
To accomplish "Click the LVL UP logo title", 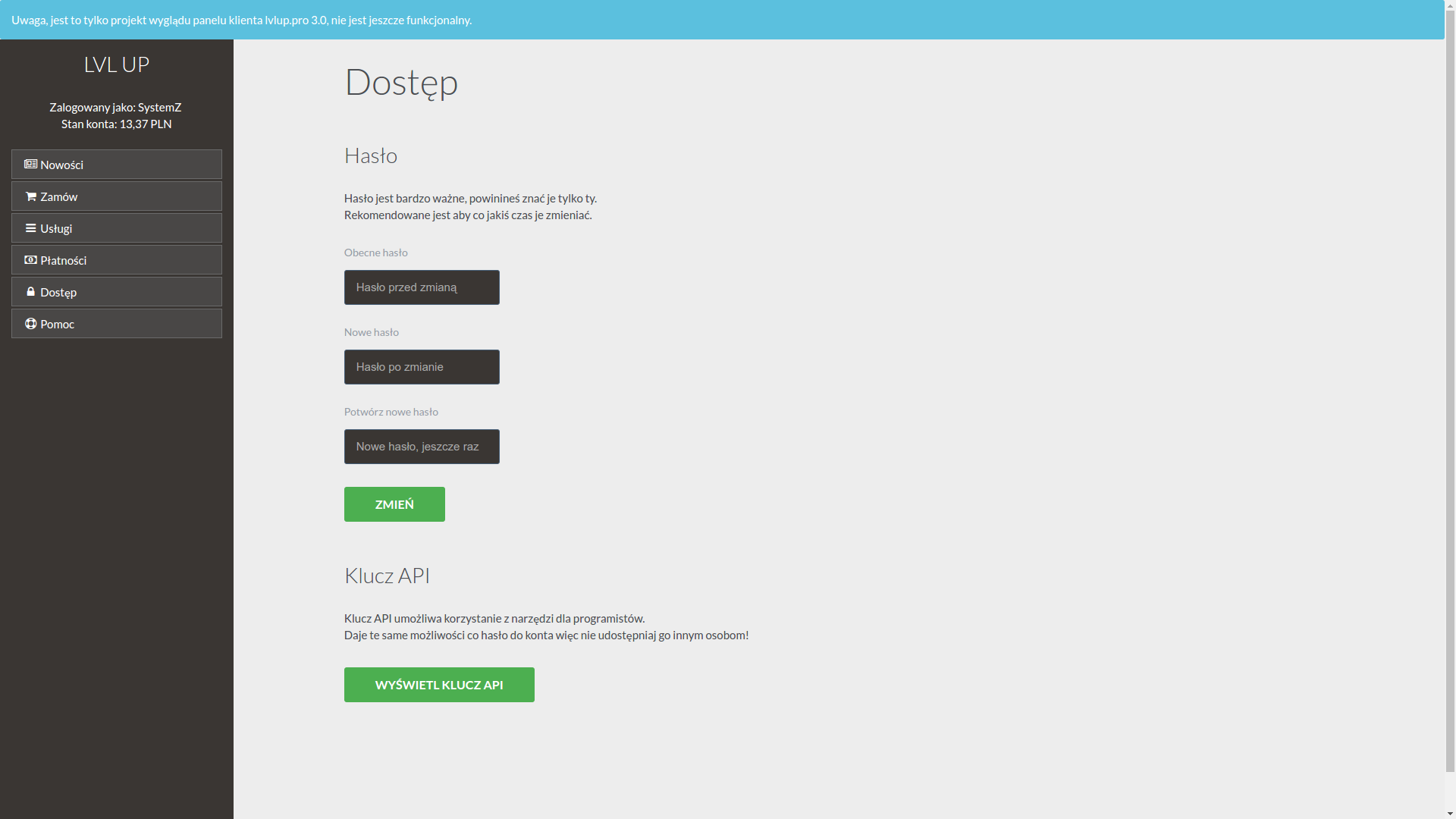I will [116, 64].
